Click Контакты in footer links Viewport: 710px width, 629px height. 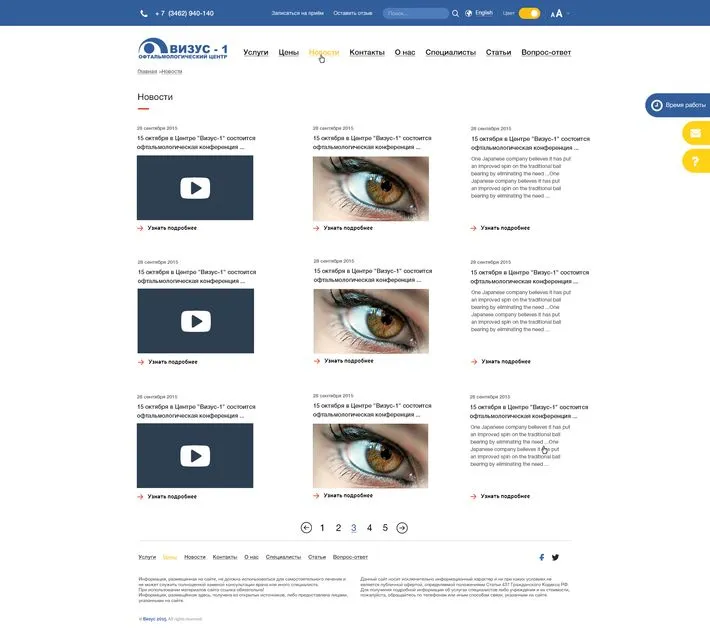[x=225, y=557]
